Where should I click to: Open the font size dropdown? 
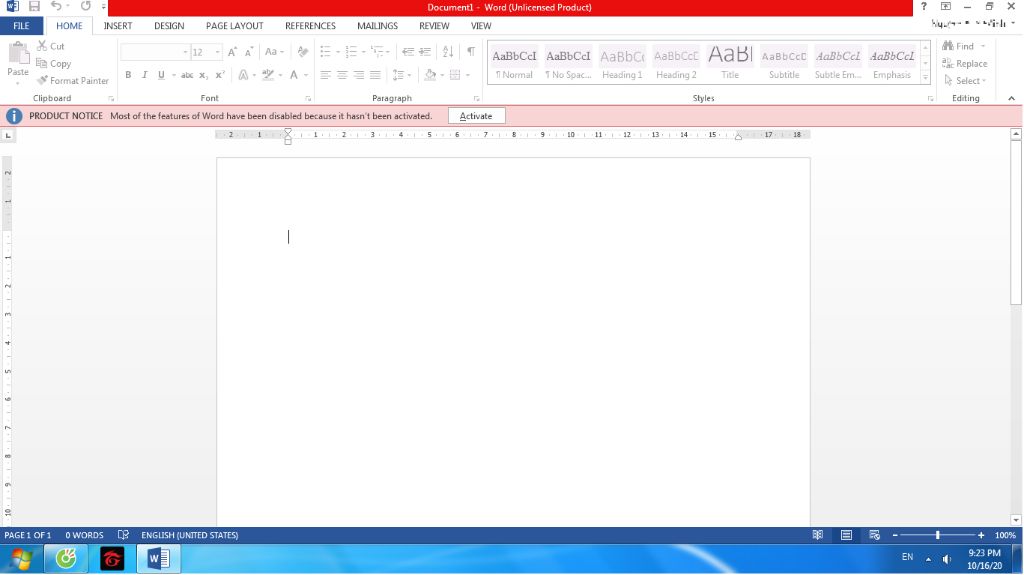tap(217, 52)
